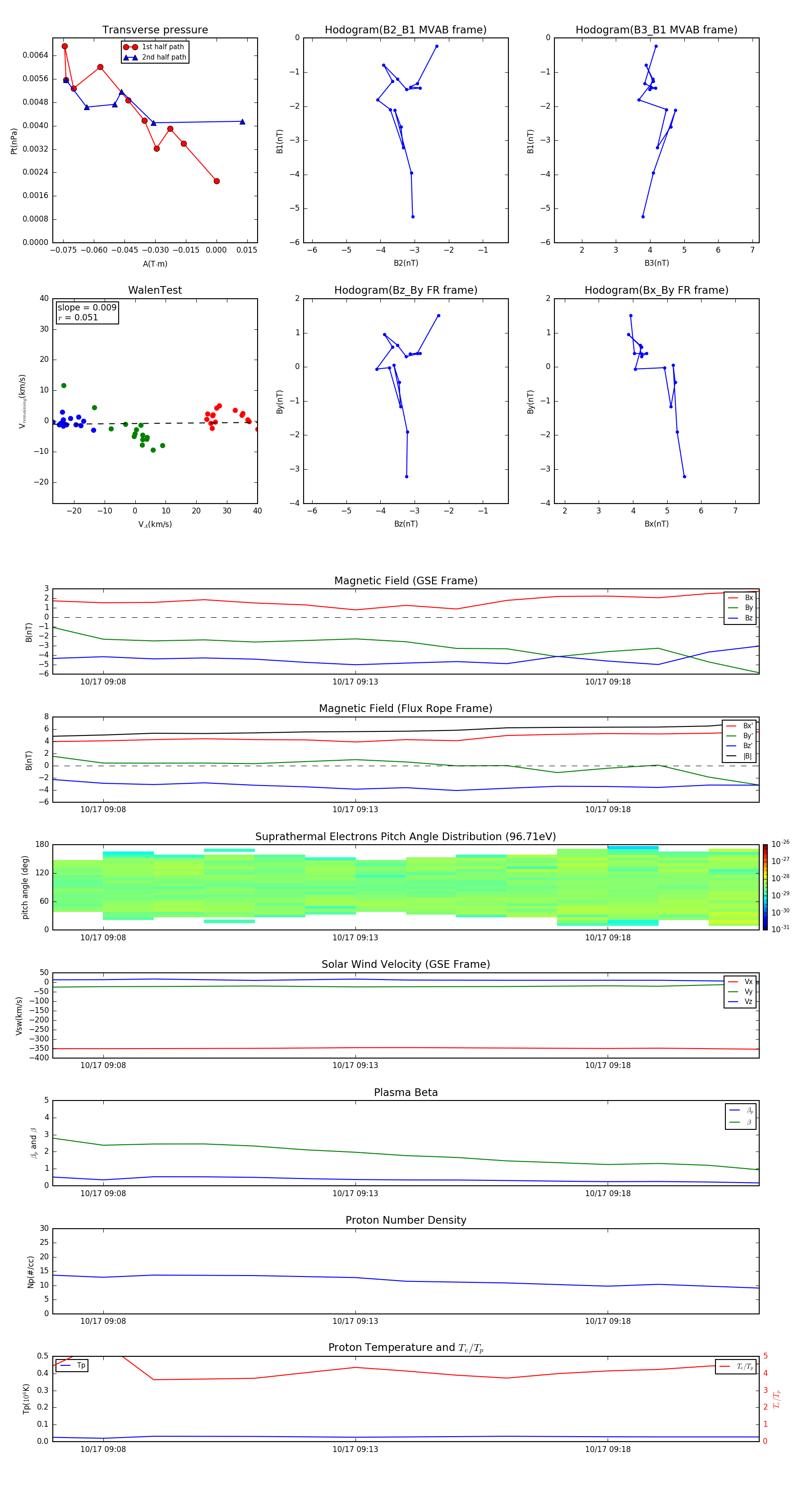Click the "Magnetic Field (Flux Rope Frame)" title
The height and width of the screenshot is (1489, 812).
click(406, 709)
